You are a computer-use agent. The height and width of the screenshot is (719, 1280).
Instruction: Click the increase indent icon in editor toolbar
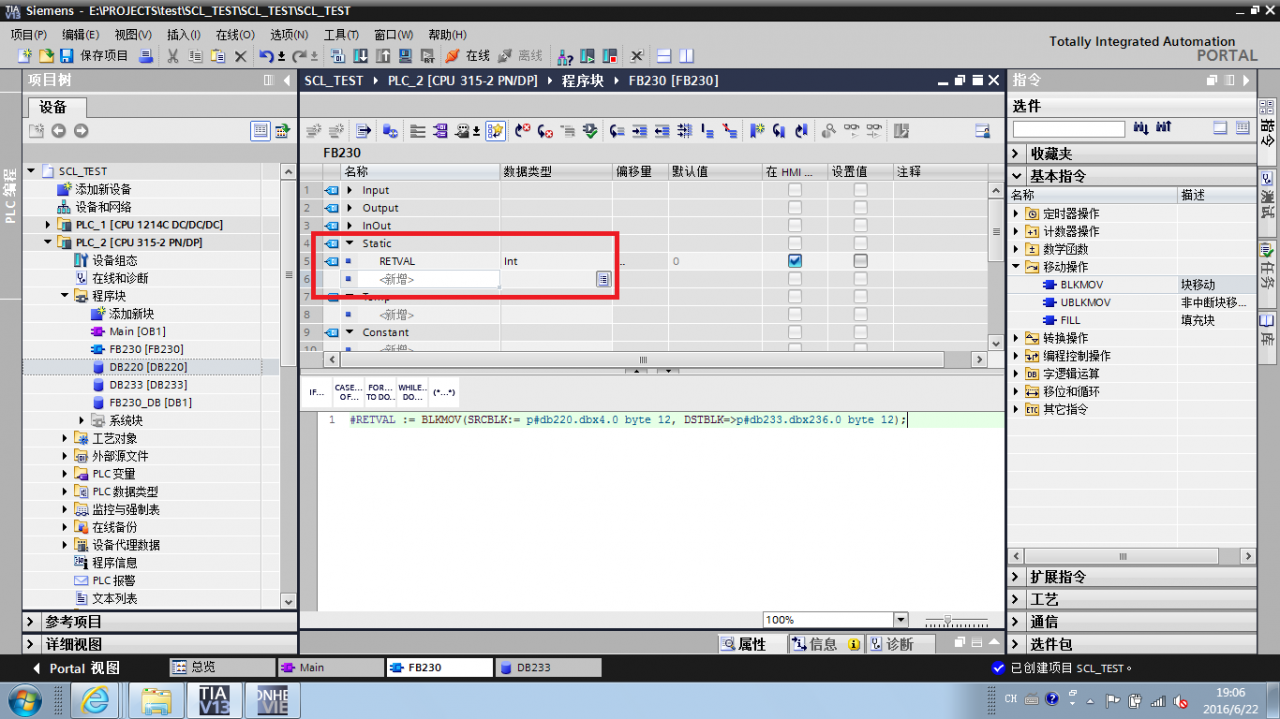coord(639,131)
